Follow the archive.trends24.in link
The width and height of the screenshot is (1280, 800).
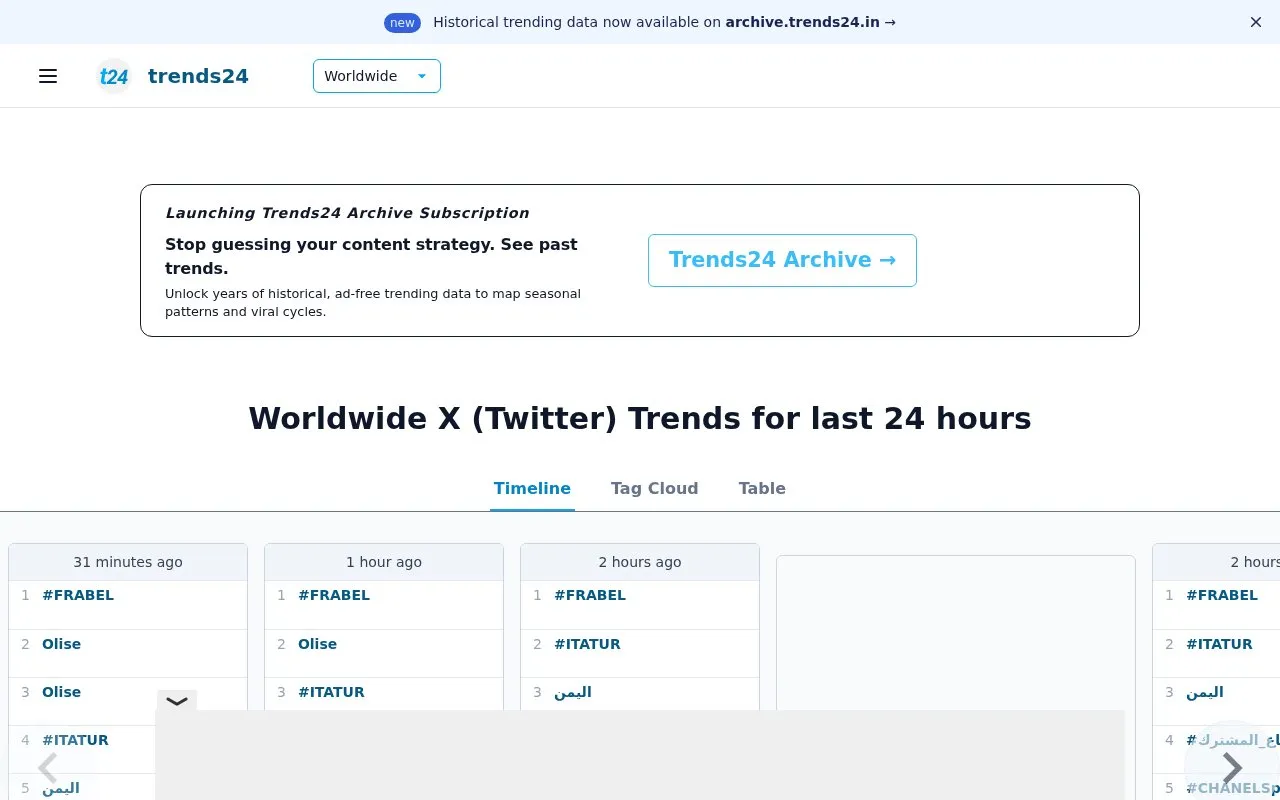[x=810, y=22]
